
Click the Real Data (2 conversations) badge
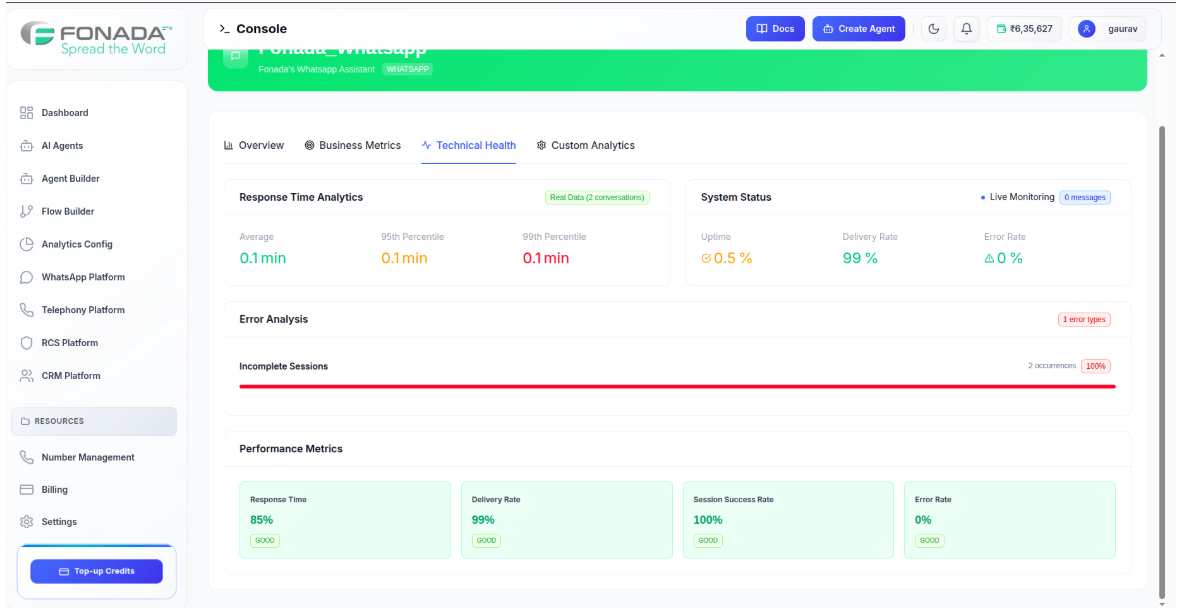click(x=597, y=197)
